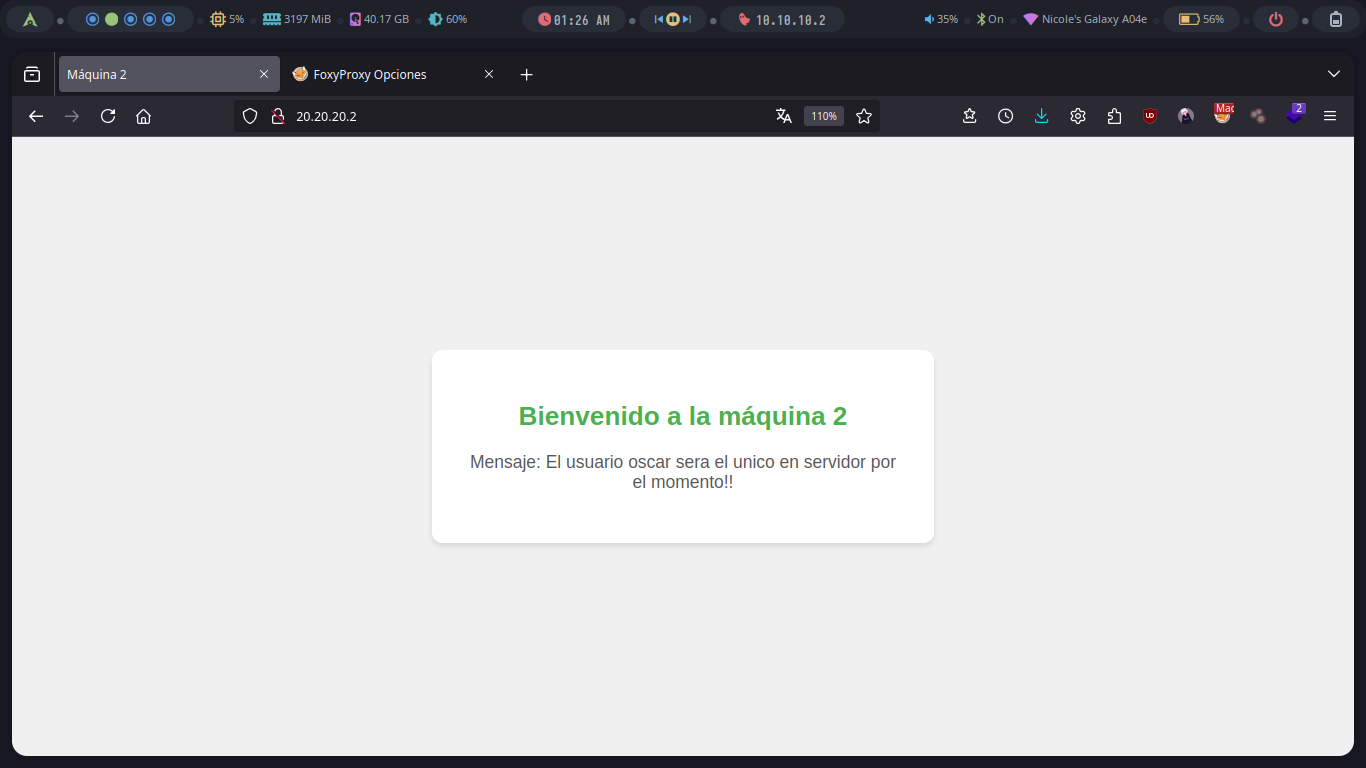
Task: Reset the 110% zoom level badge
Action: pyautogui.click(x=823, y=116)
